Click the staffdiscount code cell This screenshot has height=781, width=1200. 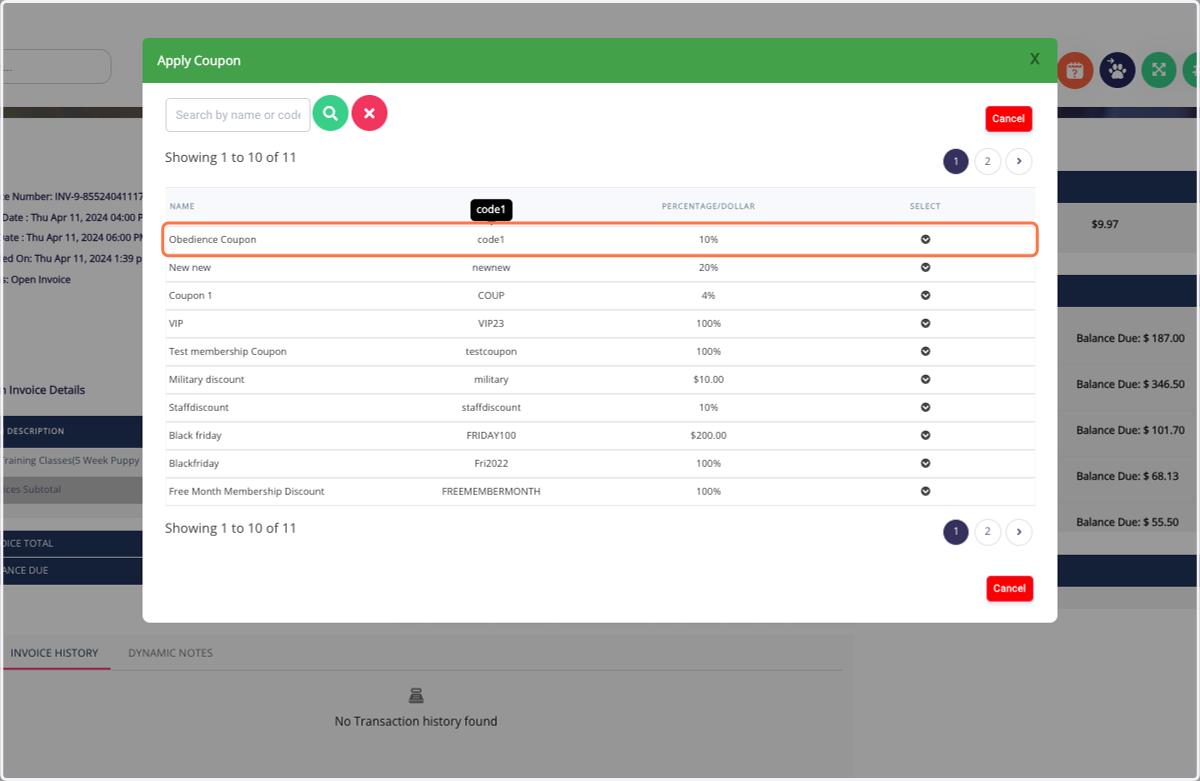pos(491,408)
